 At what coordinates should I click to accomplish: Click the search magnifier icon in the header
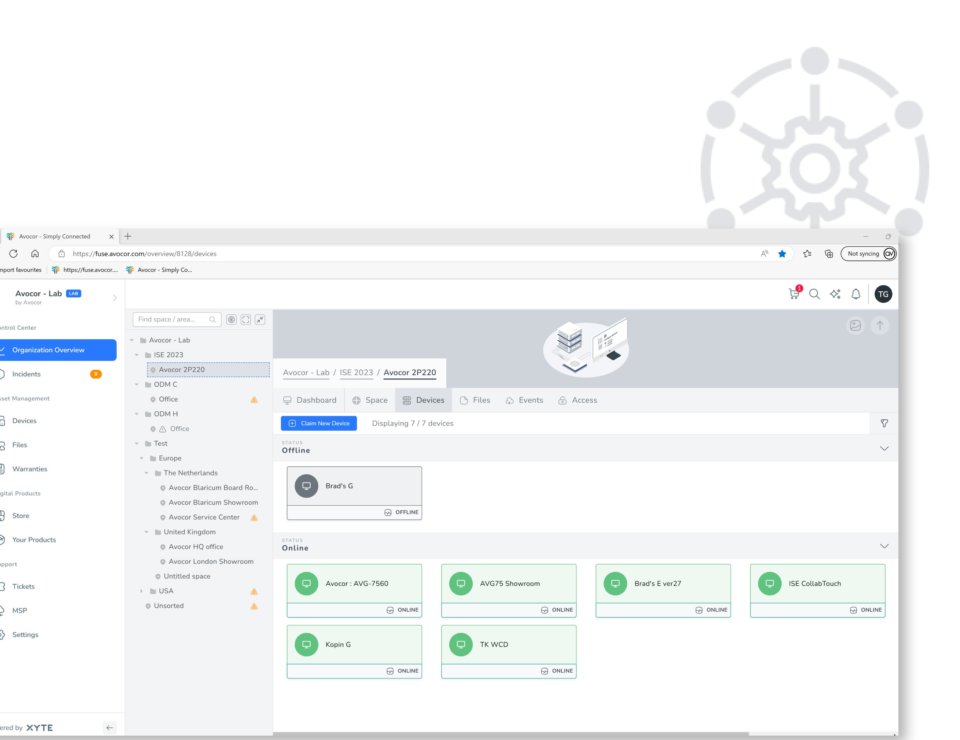coord(814,293)
